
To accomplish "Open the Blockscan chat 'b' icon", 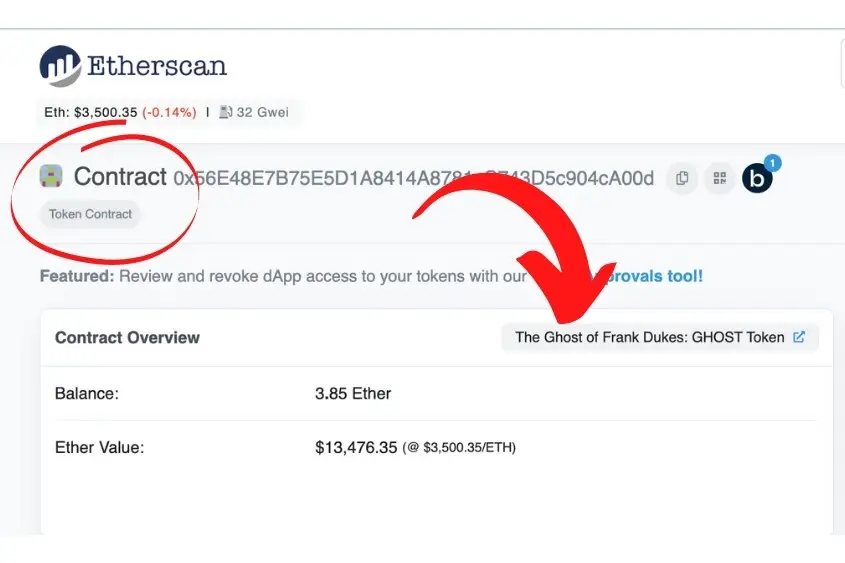I will (x=757, y=178).
